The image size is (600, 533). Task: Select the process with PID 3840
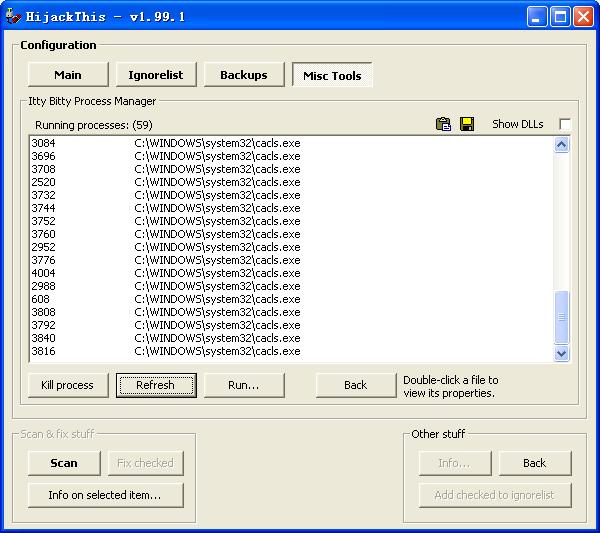tap(291, 338)
